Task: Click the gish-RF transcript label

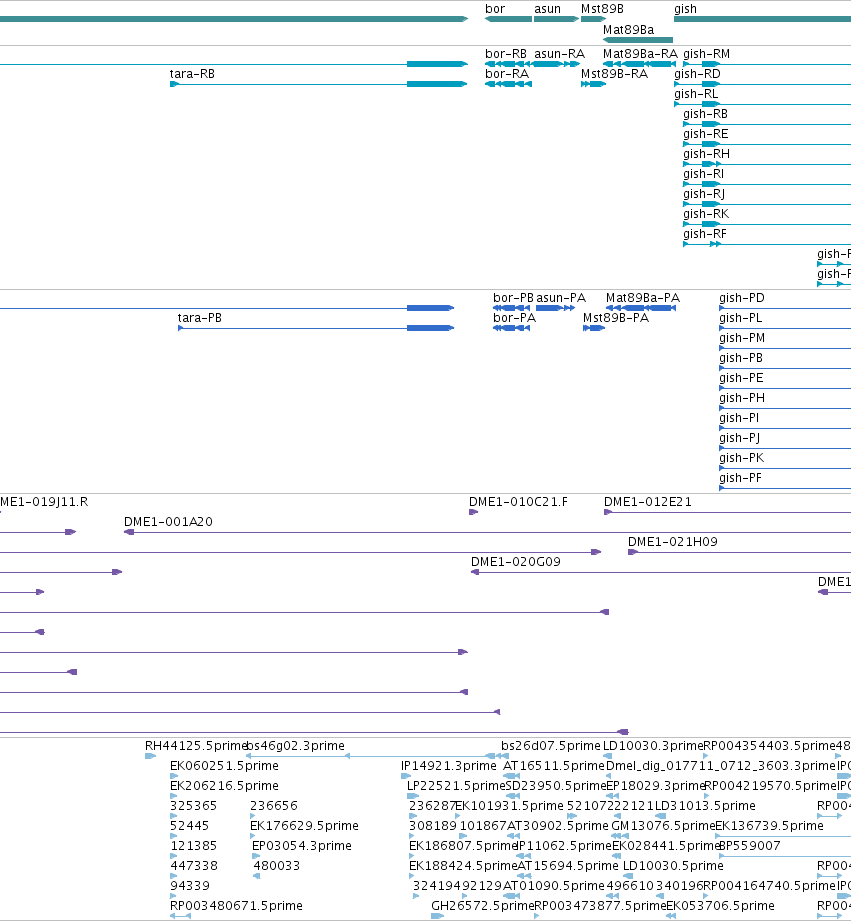Action: pos(705,233)
